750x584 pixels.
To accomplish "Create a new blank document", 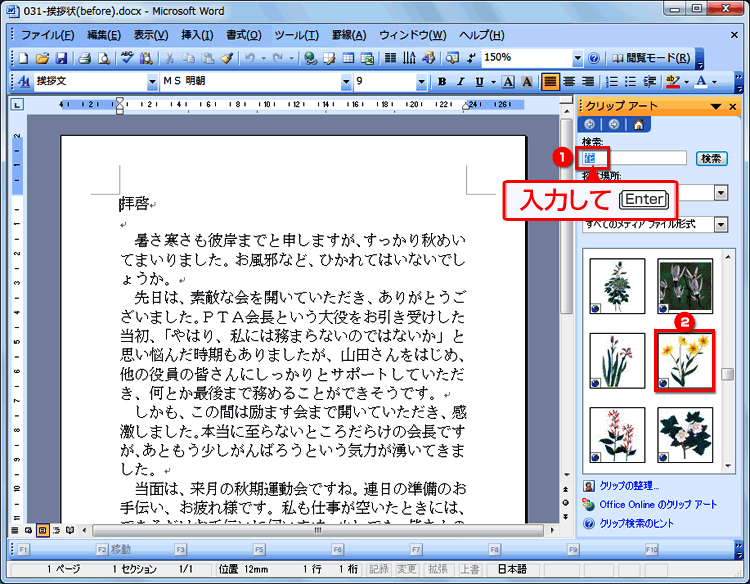I will click(23, 58).
